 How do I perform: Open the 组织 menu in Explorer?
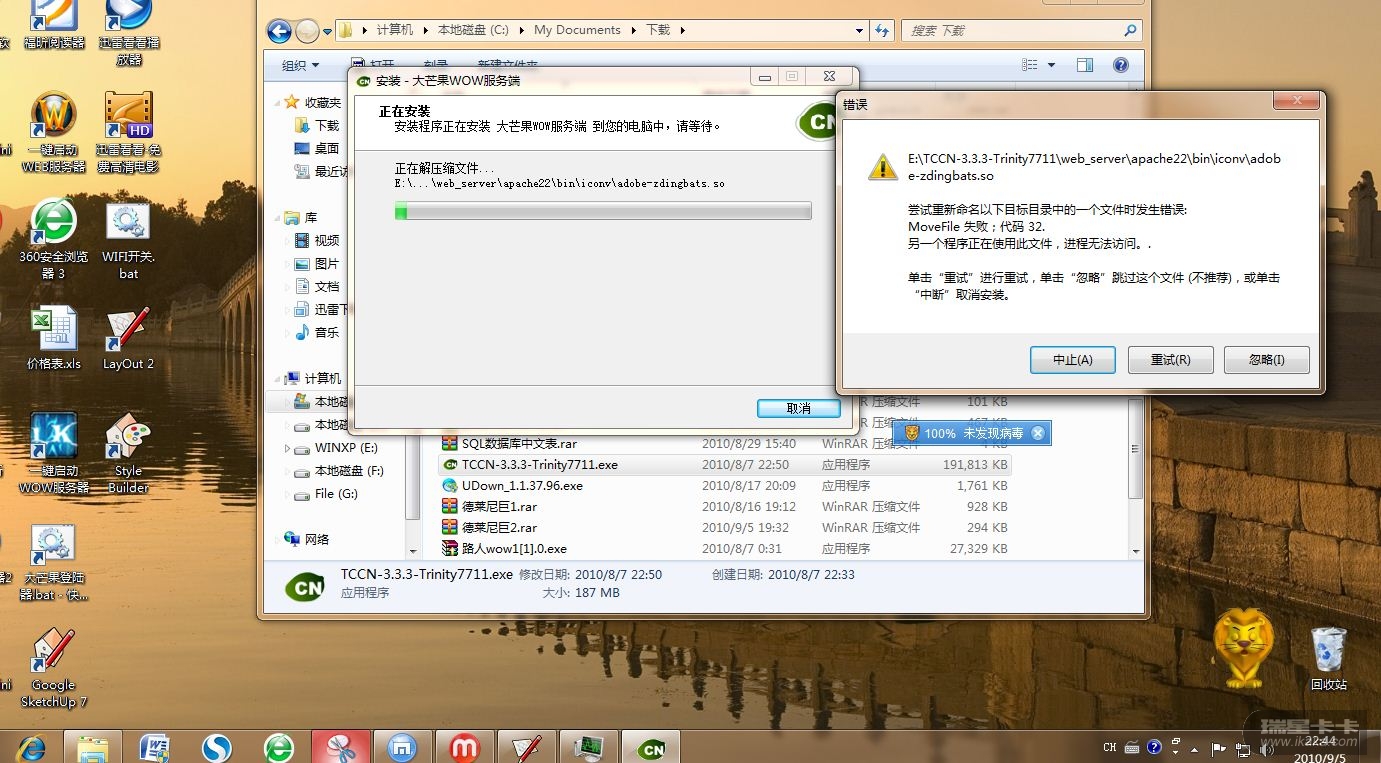tap(301, 65)
